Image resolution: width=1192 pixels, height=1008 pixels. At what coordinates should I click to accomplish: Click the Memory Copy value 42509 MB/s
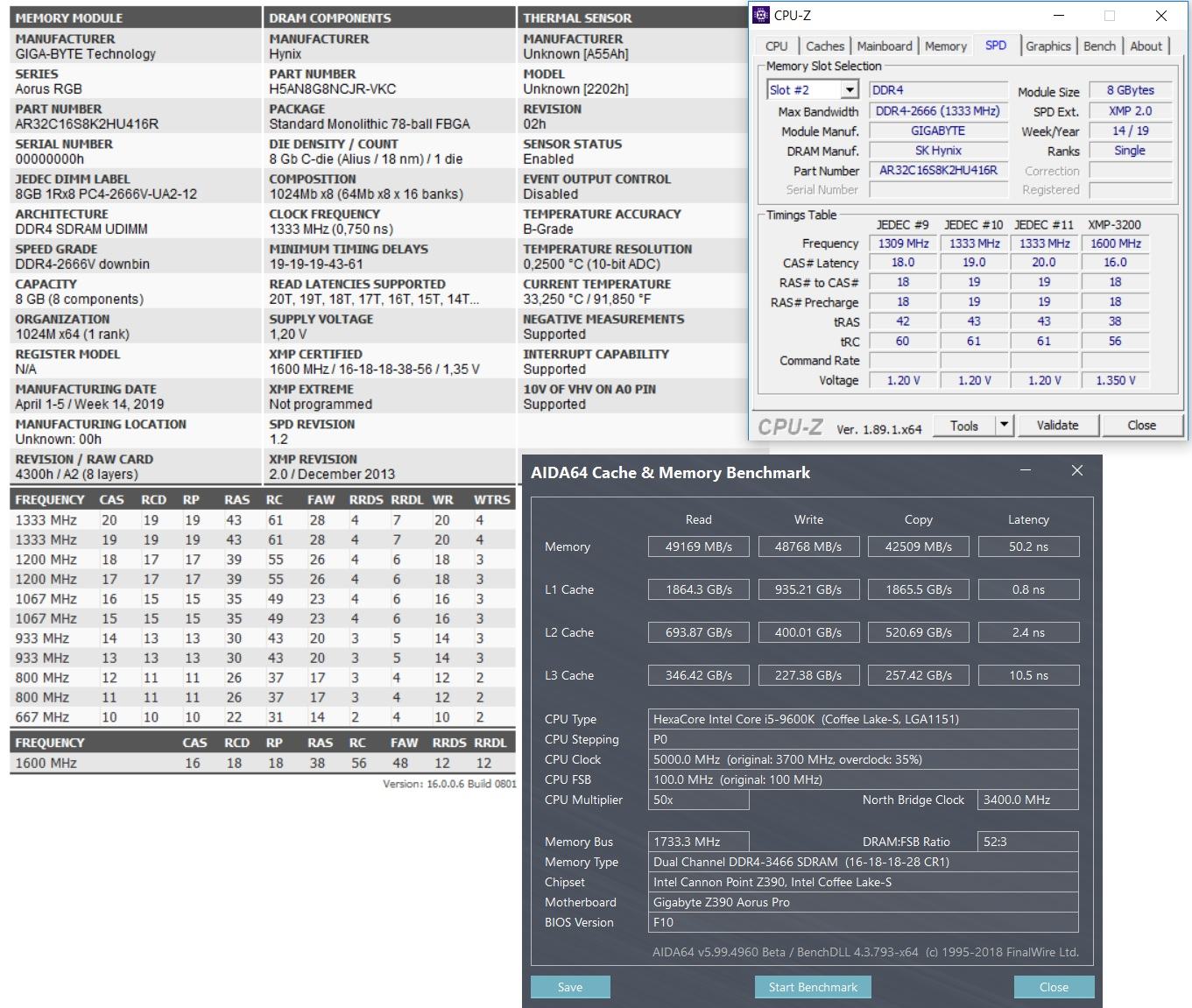pos(919,546)
